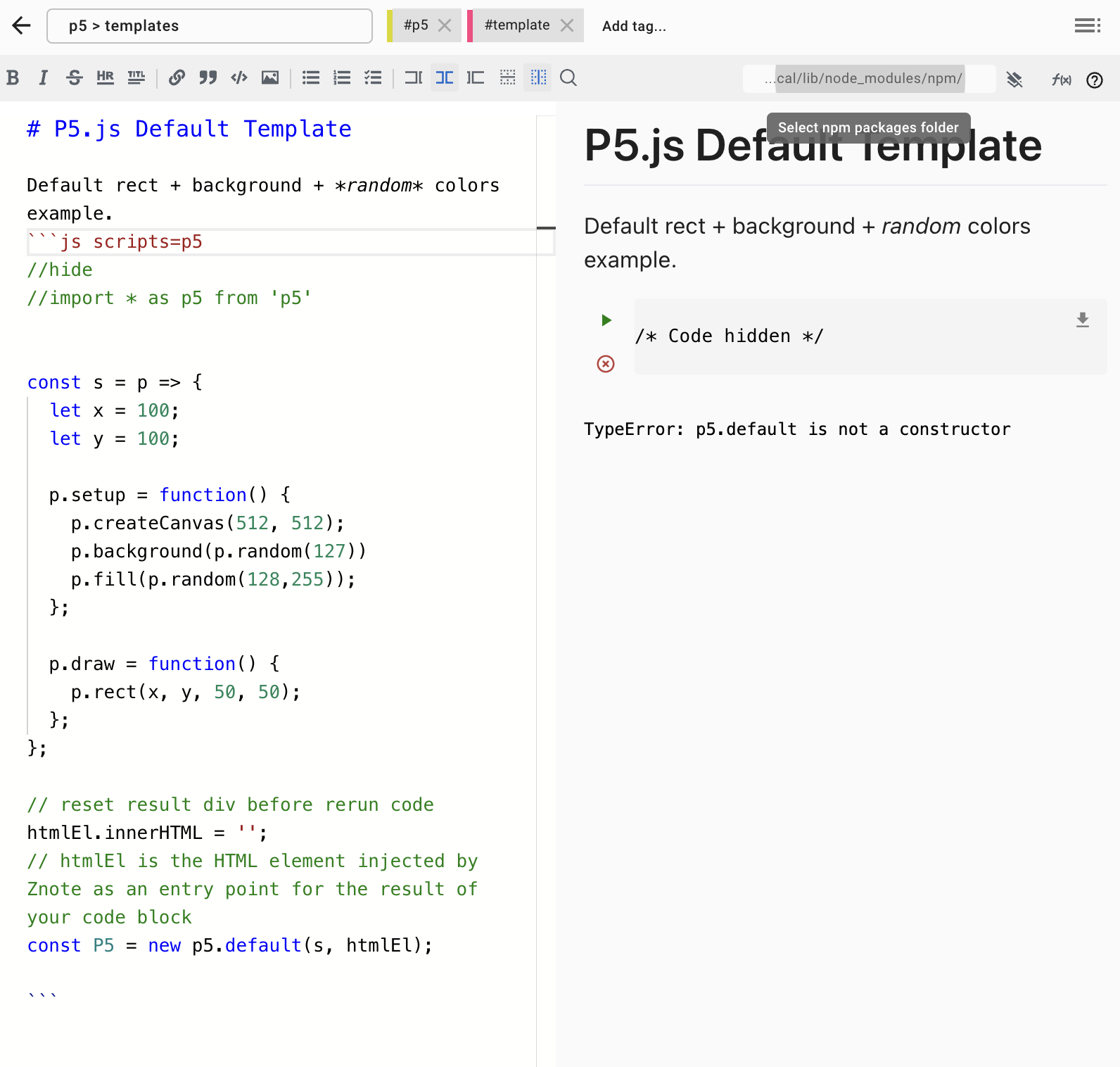The height and width of the screenshot is (1067, 1120).
Task: Insert a block quote
Action: point(208,78)
